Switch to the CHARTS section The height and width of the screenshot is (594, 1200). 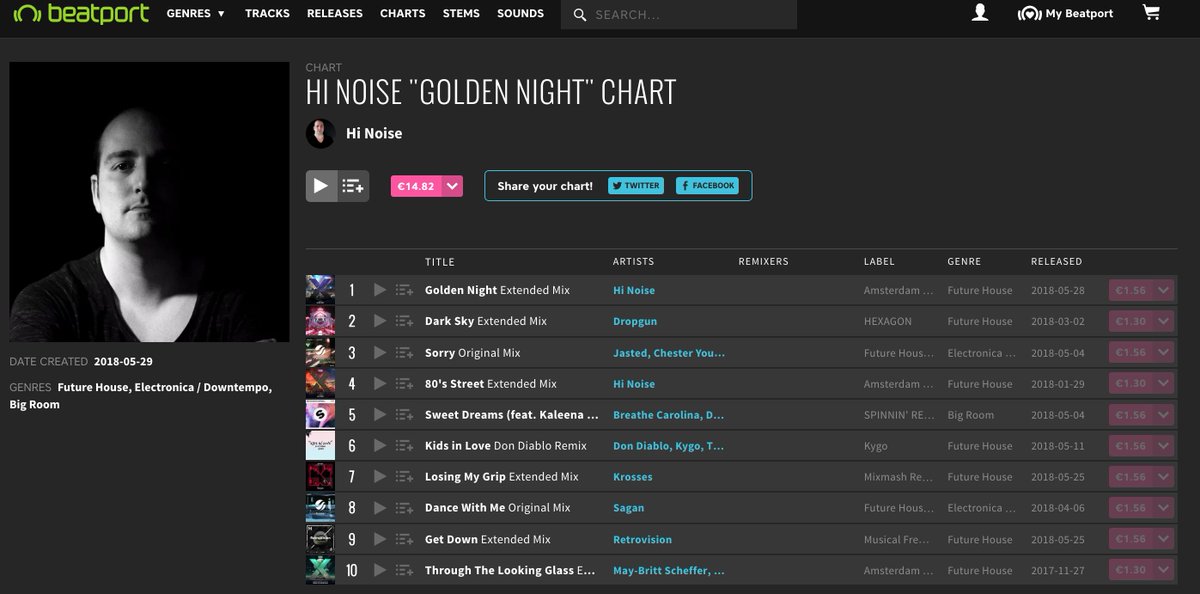pyautogui.click(x=402, y=13)
